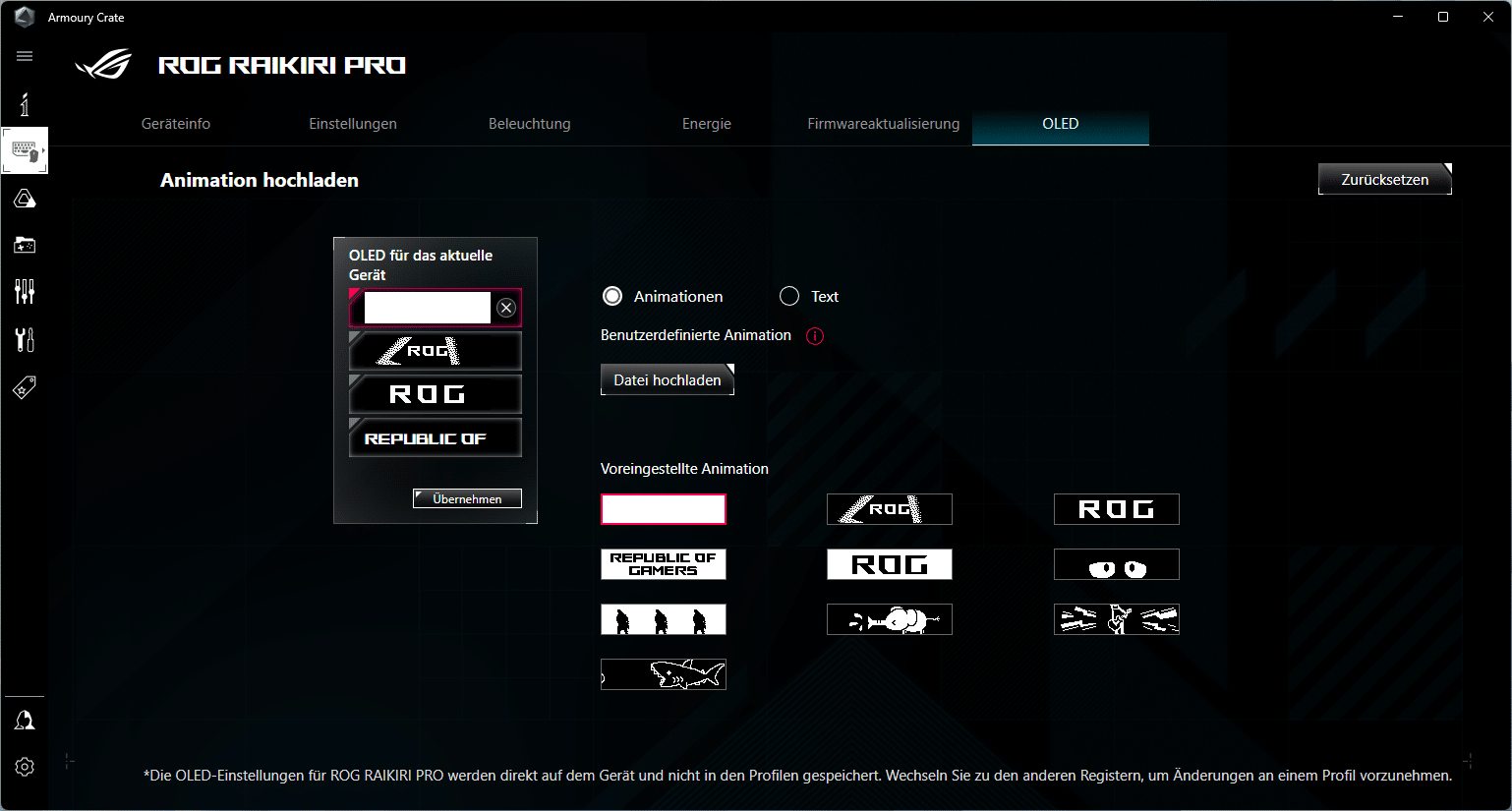Select the Animationen radio button
This screenshot has height=811, width=1512.
point(612,296)
